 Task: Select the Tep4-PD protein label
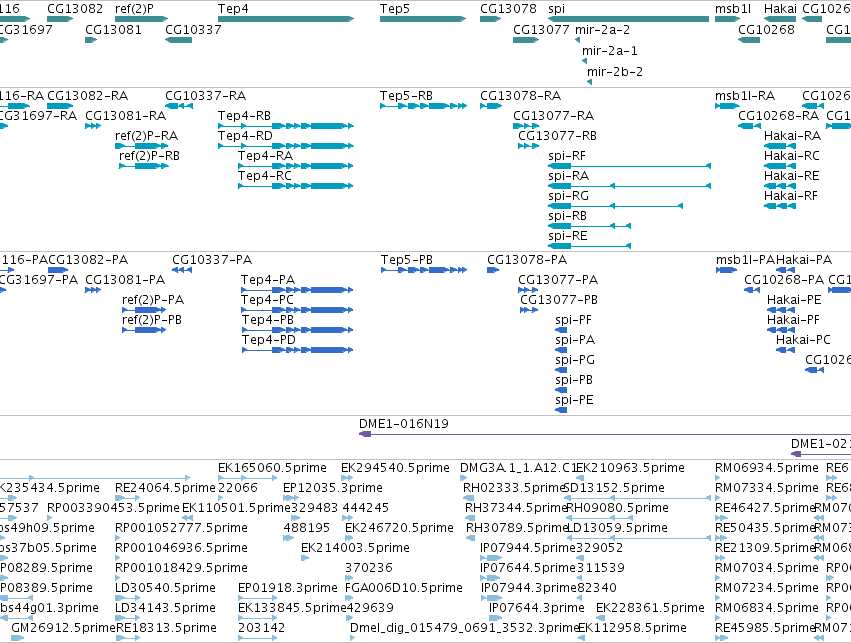point(269,340)
